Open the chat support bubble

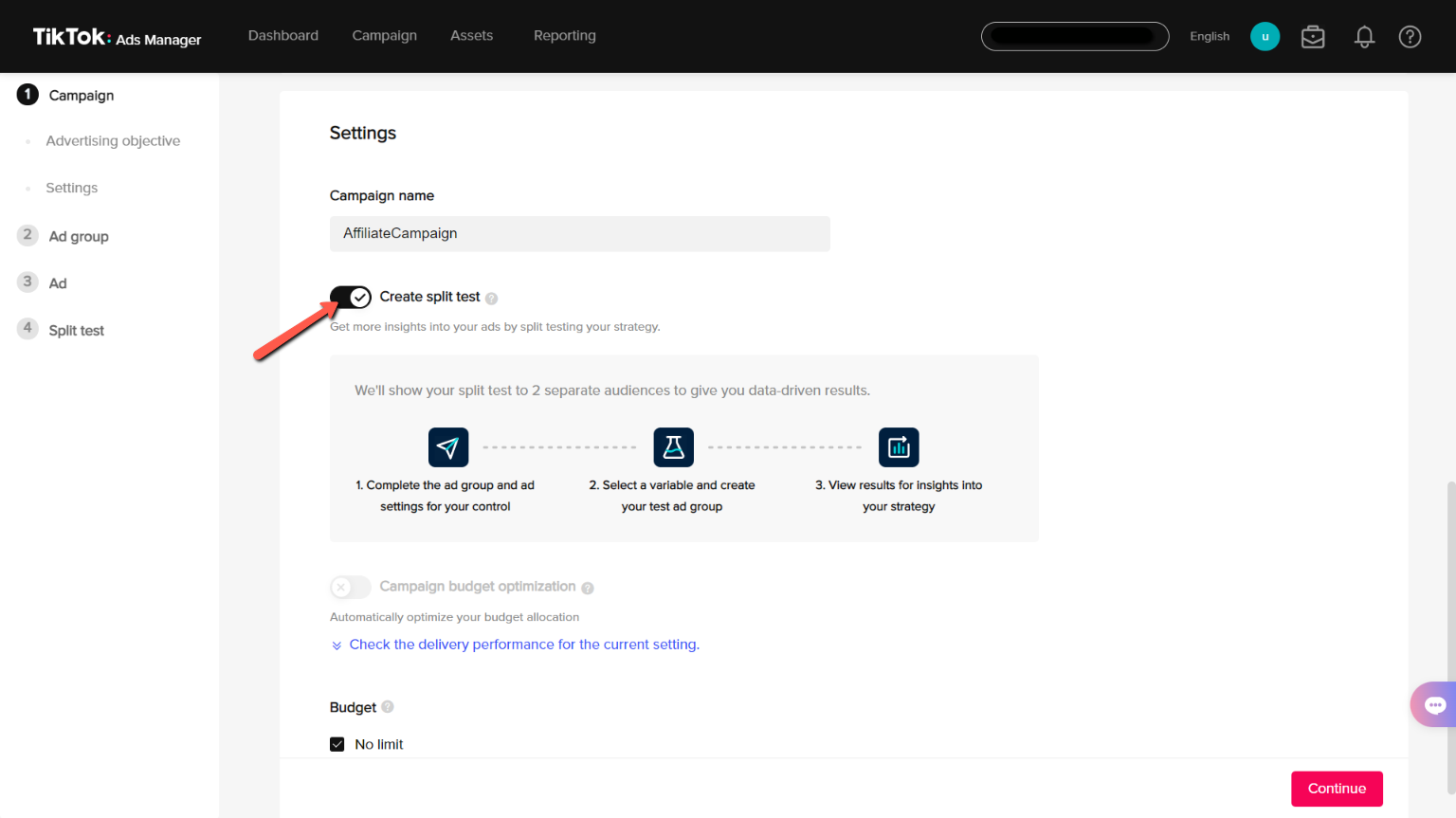tap(1434, 704)
